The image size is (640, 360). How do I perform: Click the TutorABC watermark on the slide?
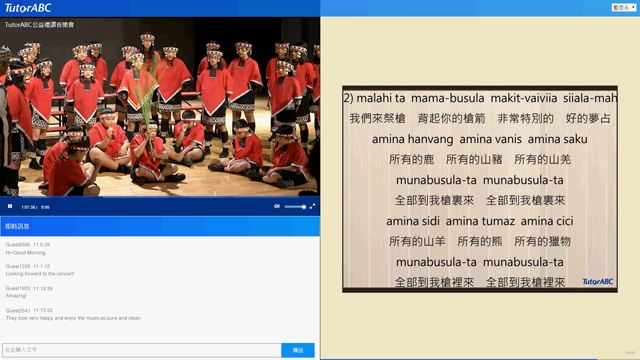click(x=598, y=282)
